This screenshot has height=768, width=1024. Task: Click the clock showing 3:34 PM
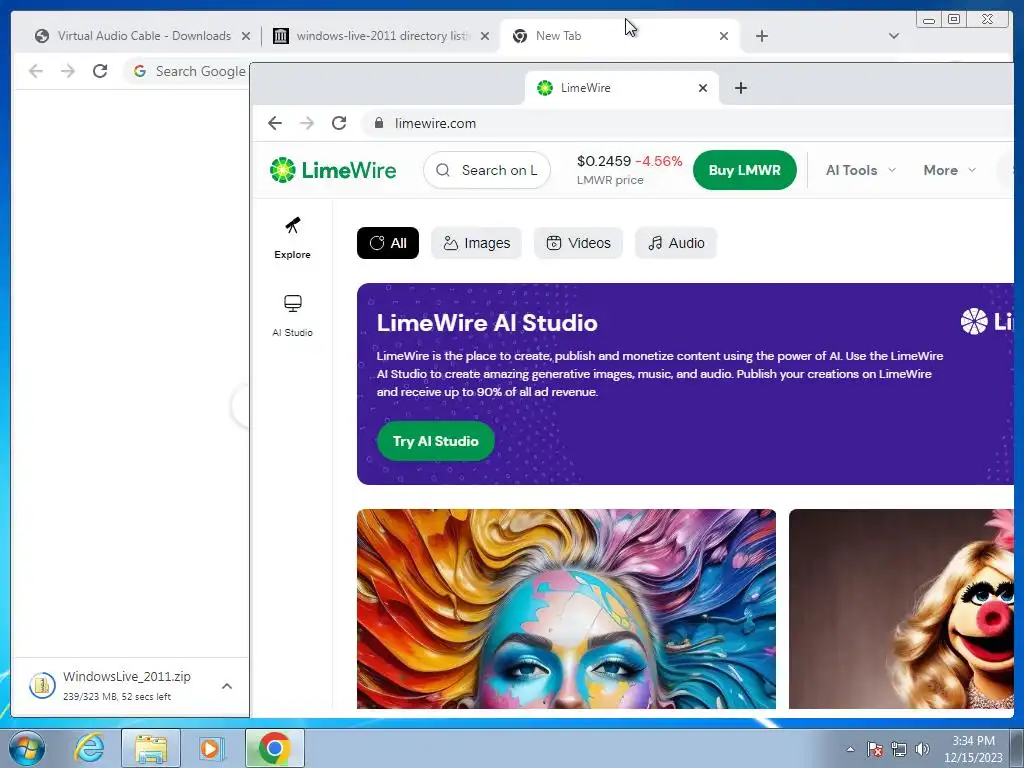click(x=973, y=741)
